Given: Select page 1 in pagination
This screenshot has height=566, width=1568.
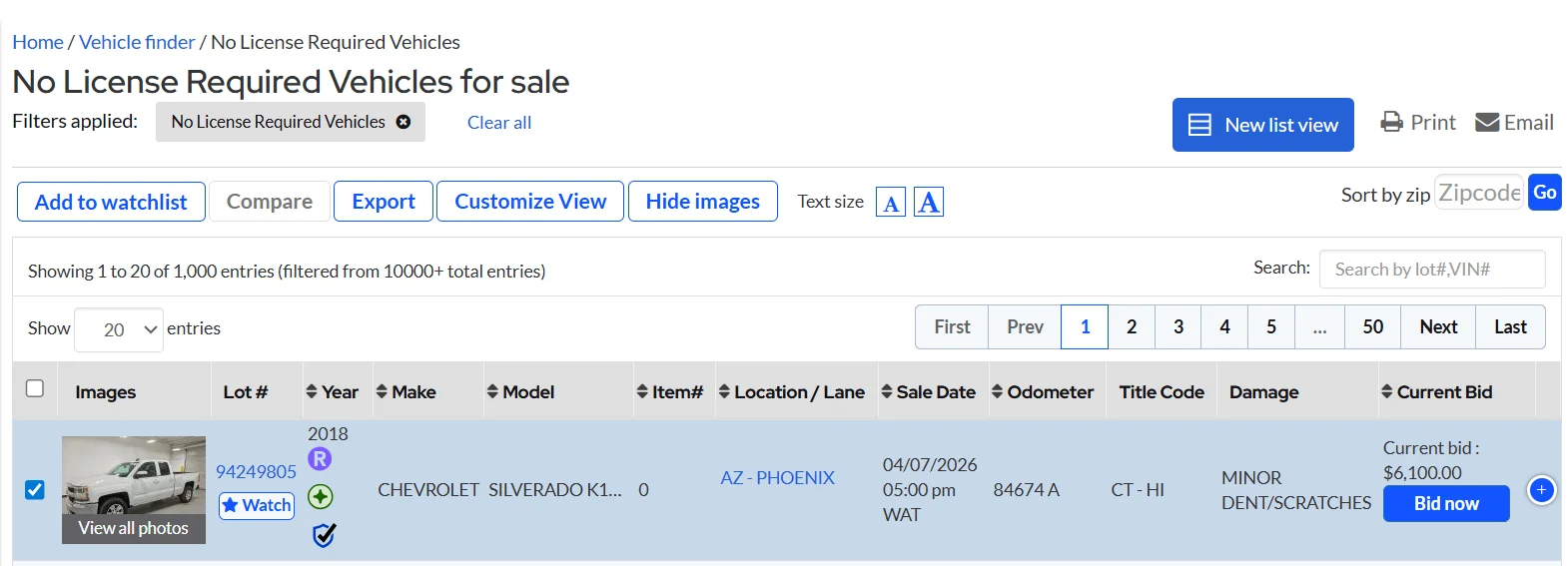Looking at the screenshot, I should tap(1085, 326).
